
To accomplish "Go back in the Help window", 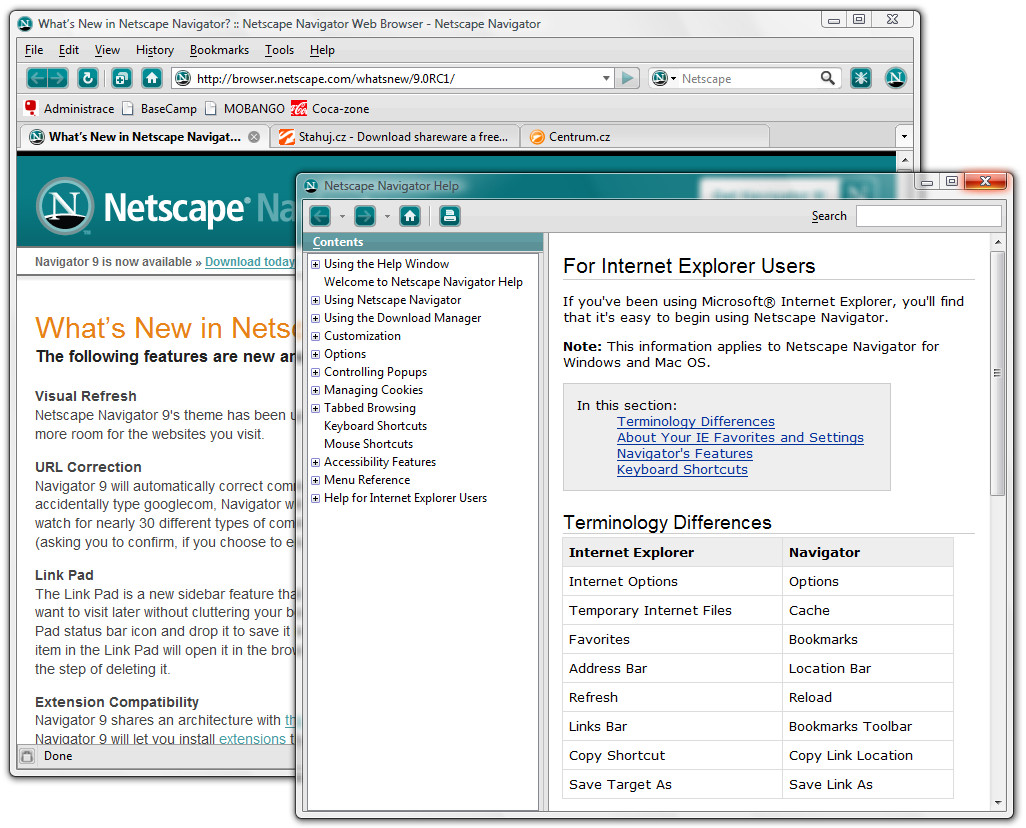I will (321, 215).
